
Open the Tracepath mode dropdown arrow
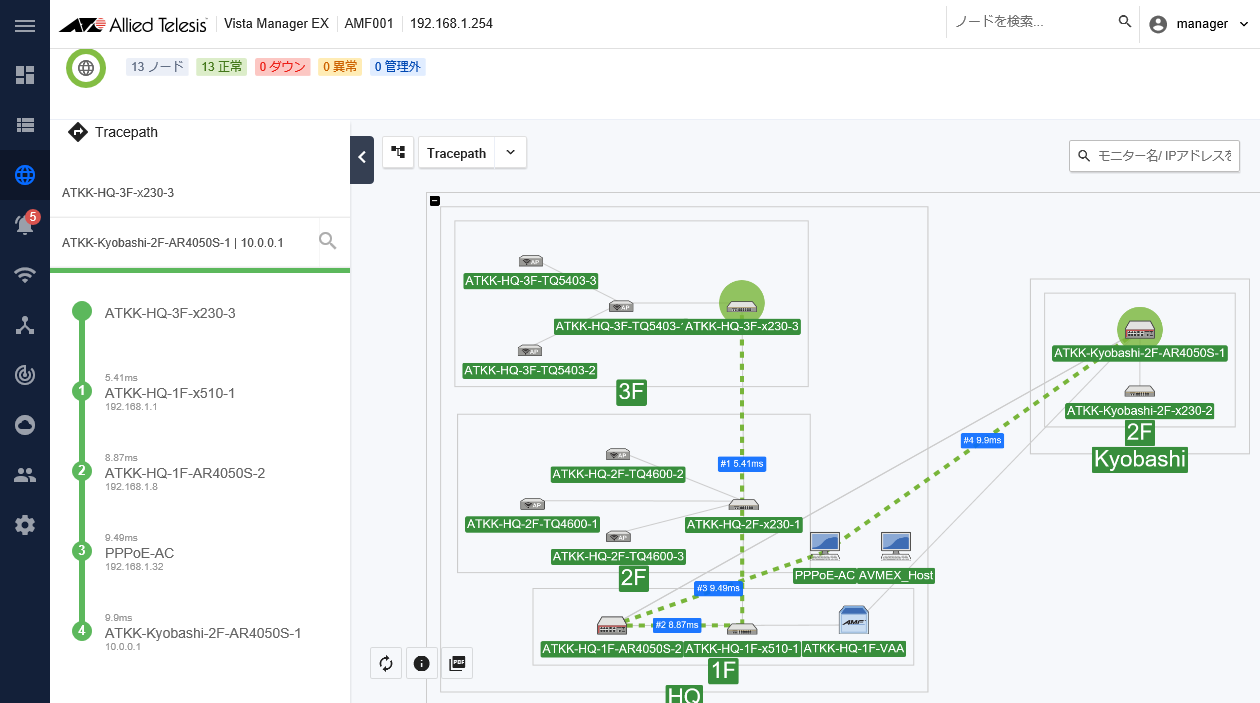point(510,152)
